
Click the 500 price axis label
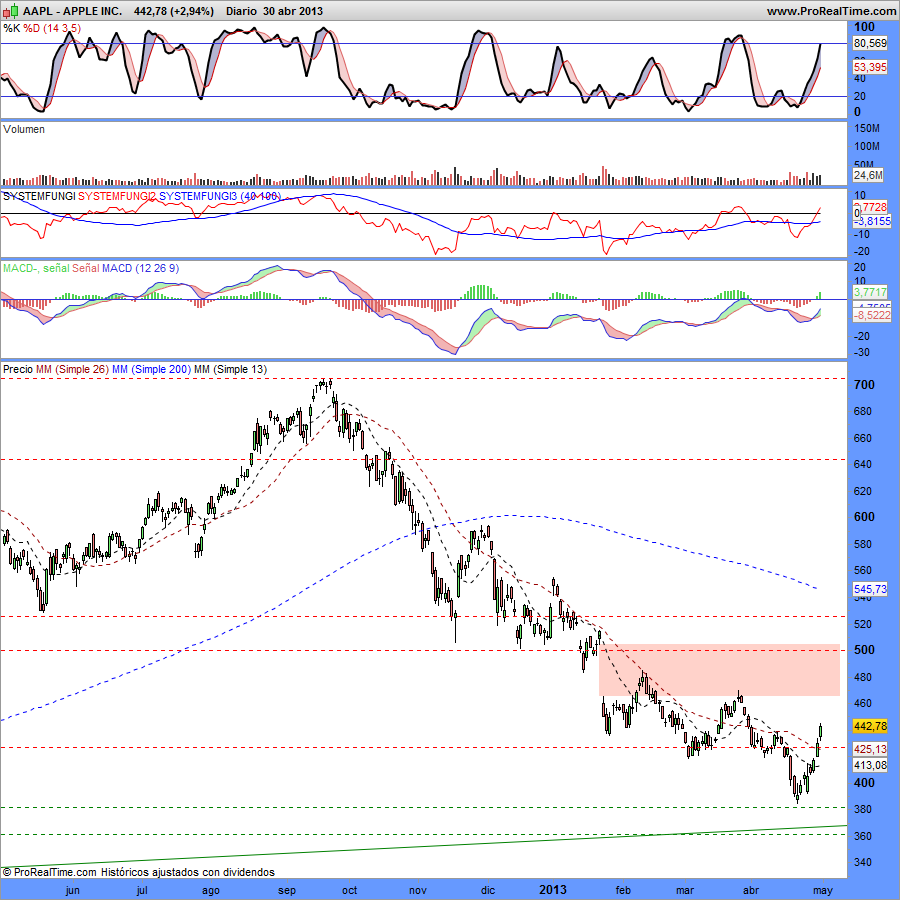click(864, 650)
